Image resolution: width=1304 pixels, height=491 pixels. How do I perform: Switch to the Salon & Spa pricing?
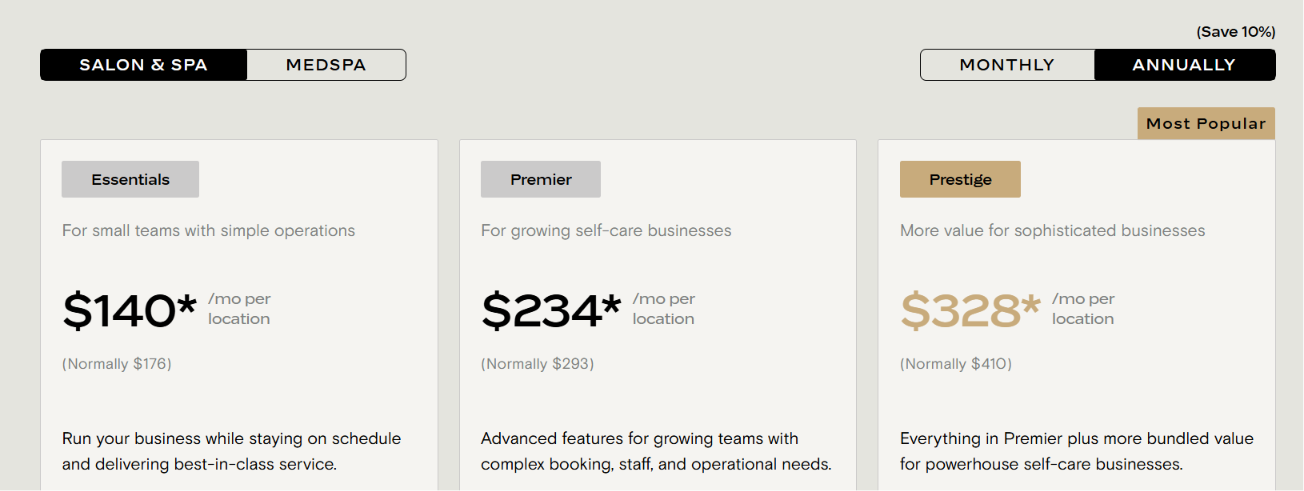pos(144,65)
